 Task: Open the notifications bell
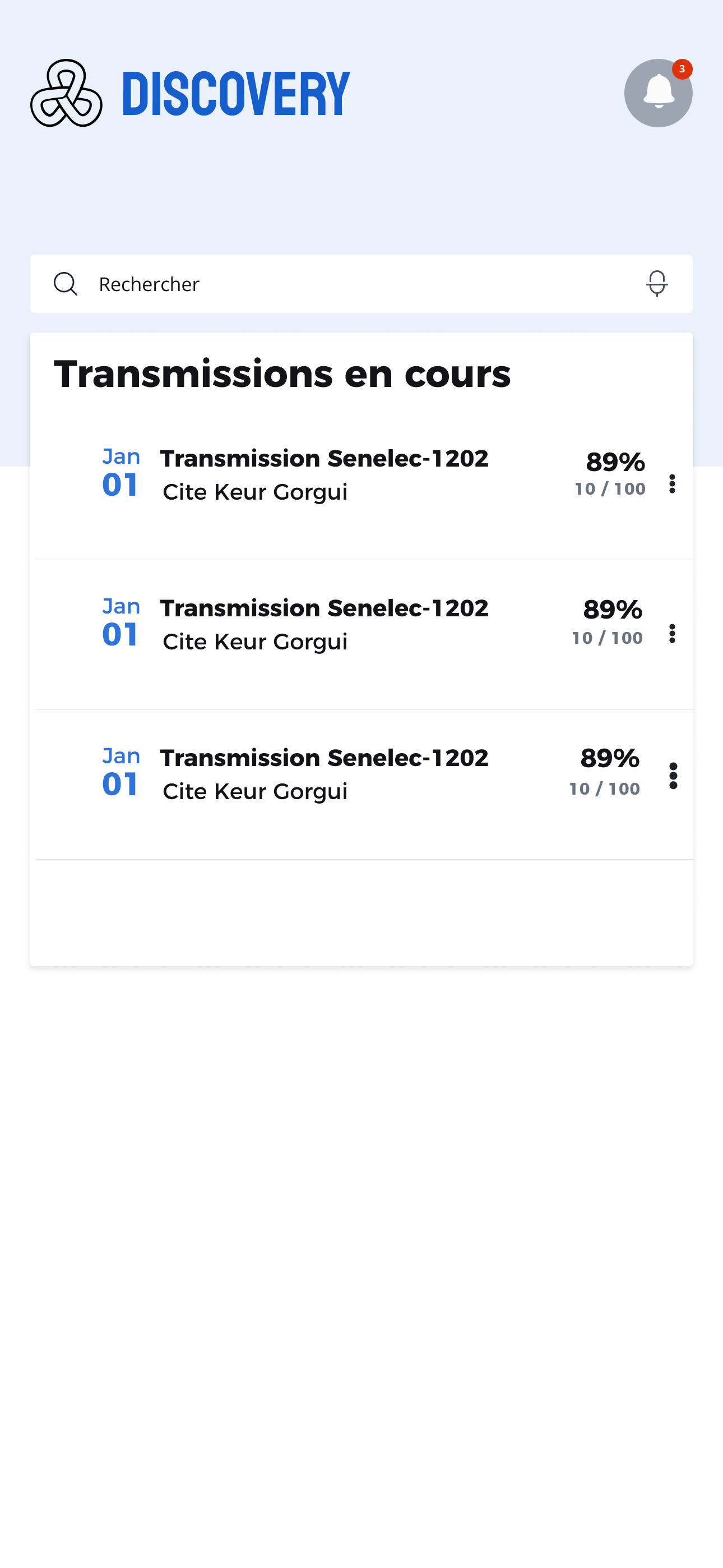[657, 94]
